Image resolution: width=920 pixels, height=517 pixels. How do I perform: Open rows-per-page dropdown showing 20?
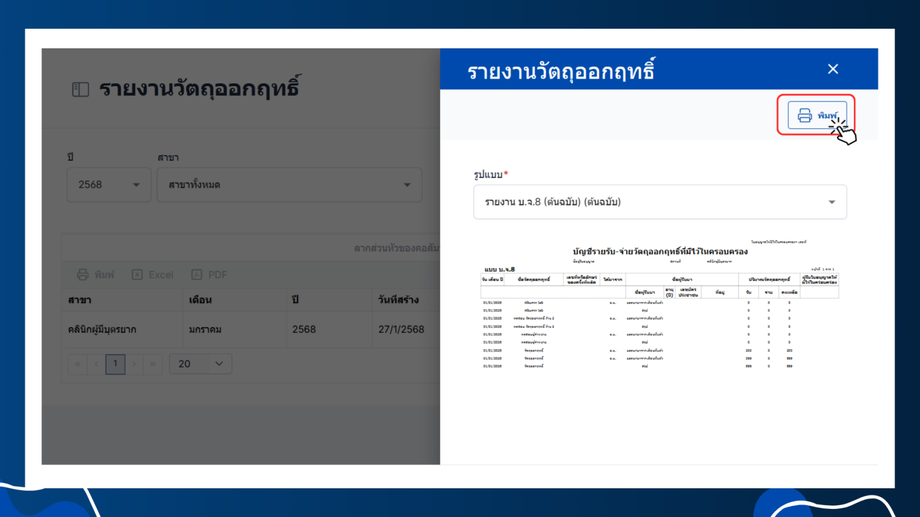coord(200,364)
